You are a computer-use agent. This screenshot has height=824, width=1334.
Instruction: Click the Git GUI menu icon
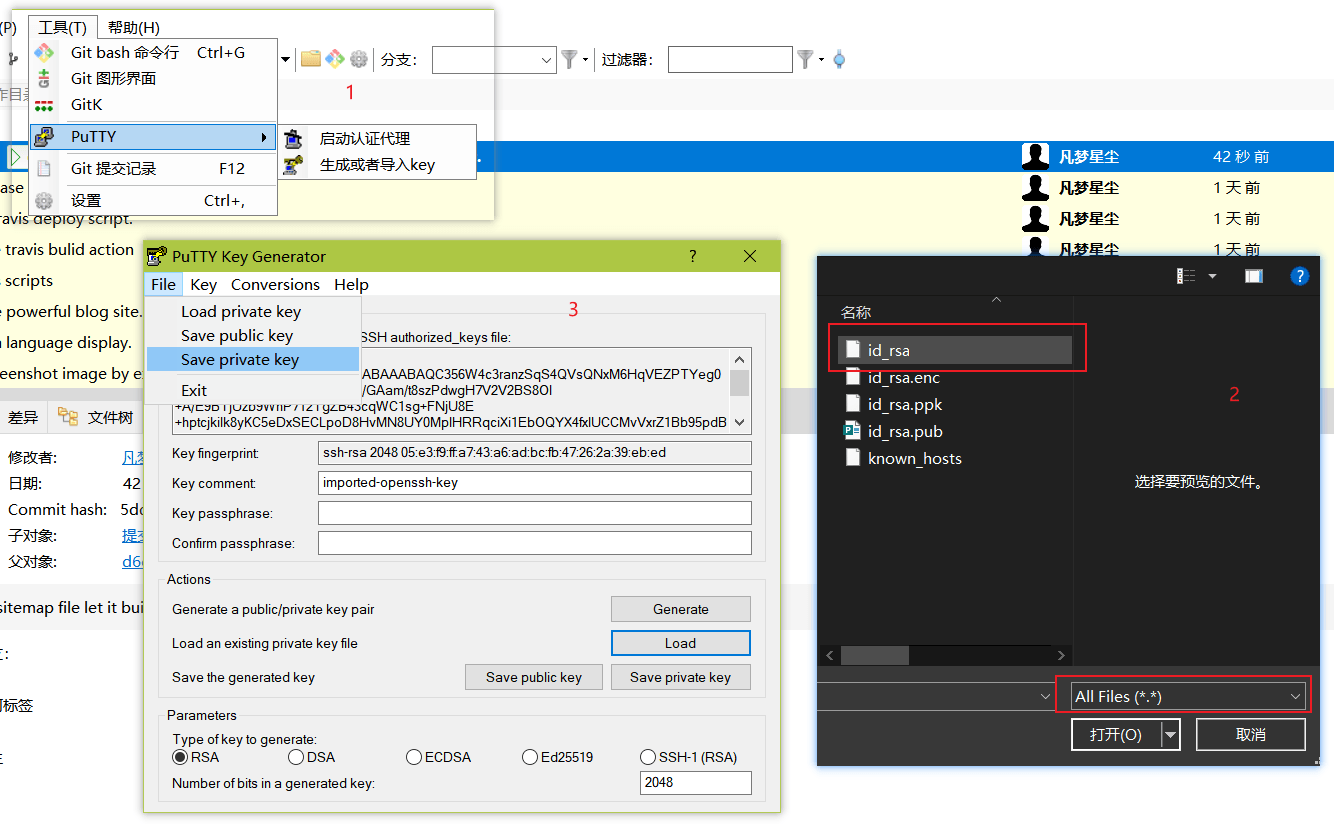coord(44,79)
